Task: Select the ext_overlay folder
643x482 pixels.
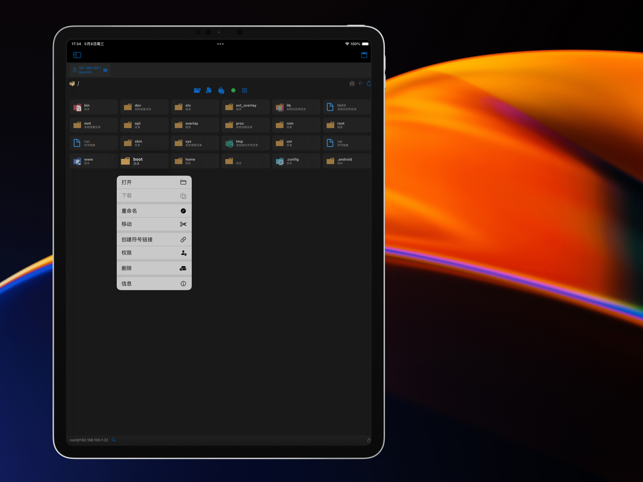Action: (246, 107)
